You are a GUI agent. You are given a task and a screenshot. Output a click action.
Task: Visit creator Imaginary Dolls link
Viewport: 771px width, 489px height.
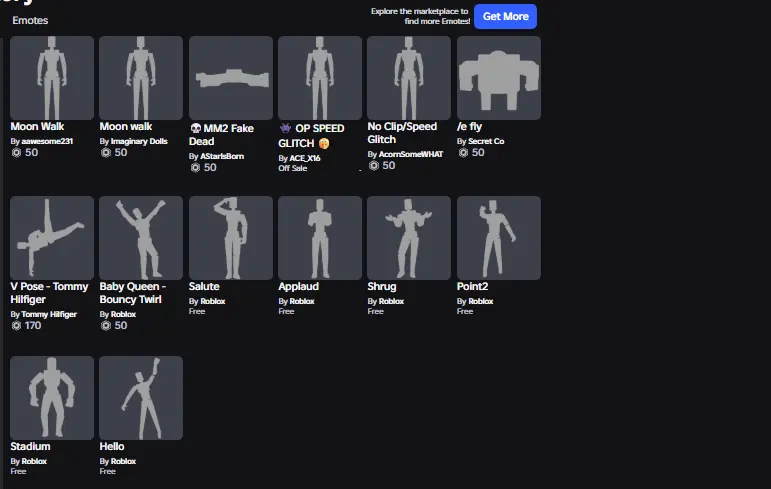pyautogui.click(x=139, y=141)
